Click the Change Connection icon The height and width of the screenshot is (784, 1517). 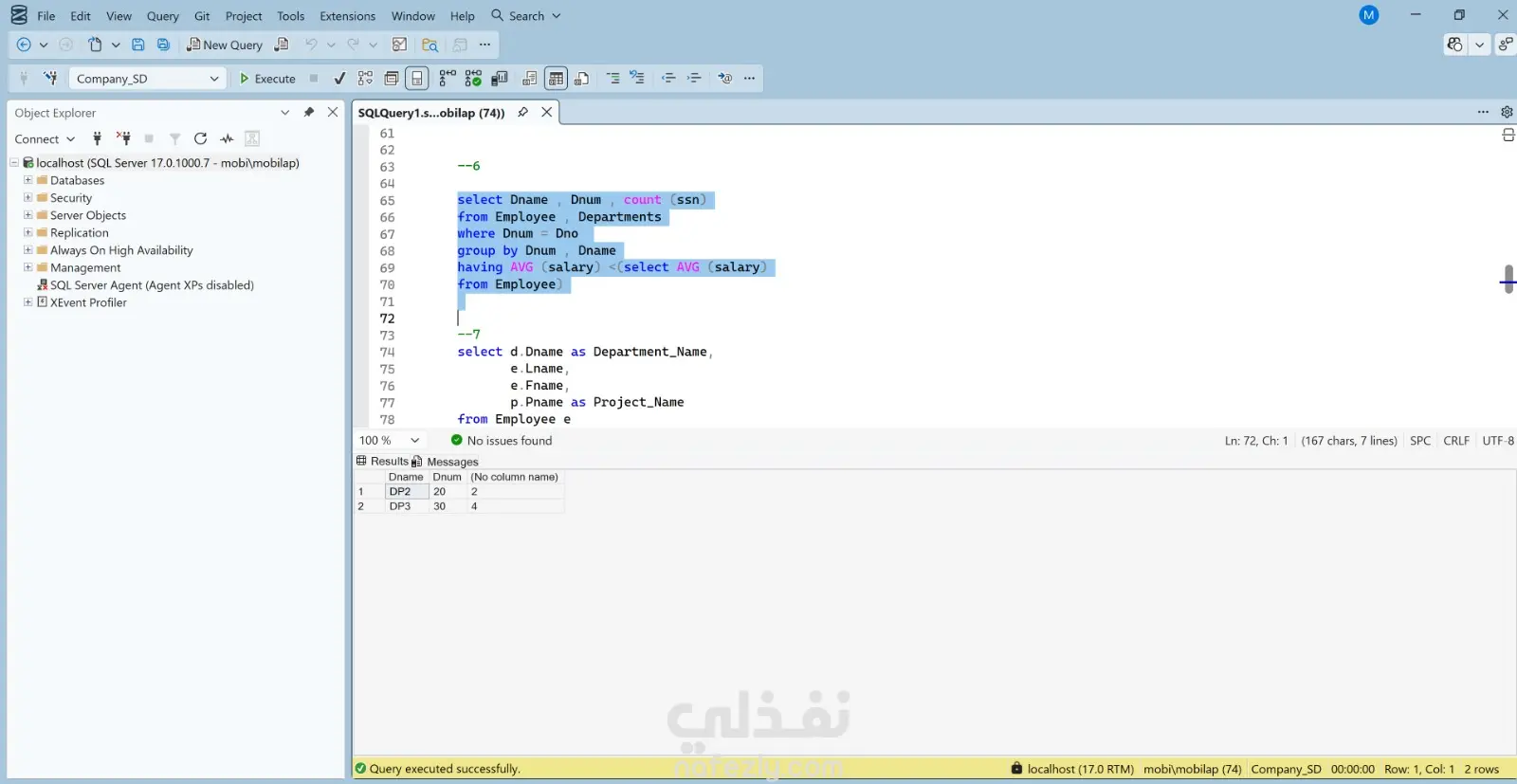coord(50,79)
